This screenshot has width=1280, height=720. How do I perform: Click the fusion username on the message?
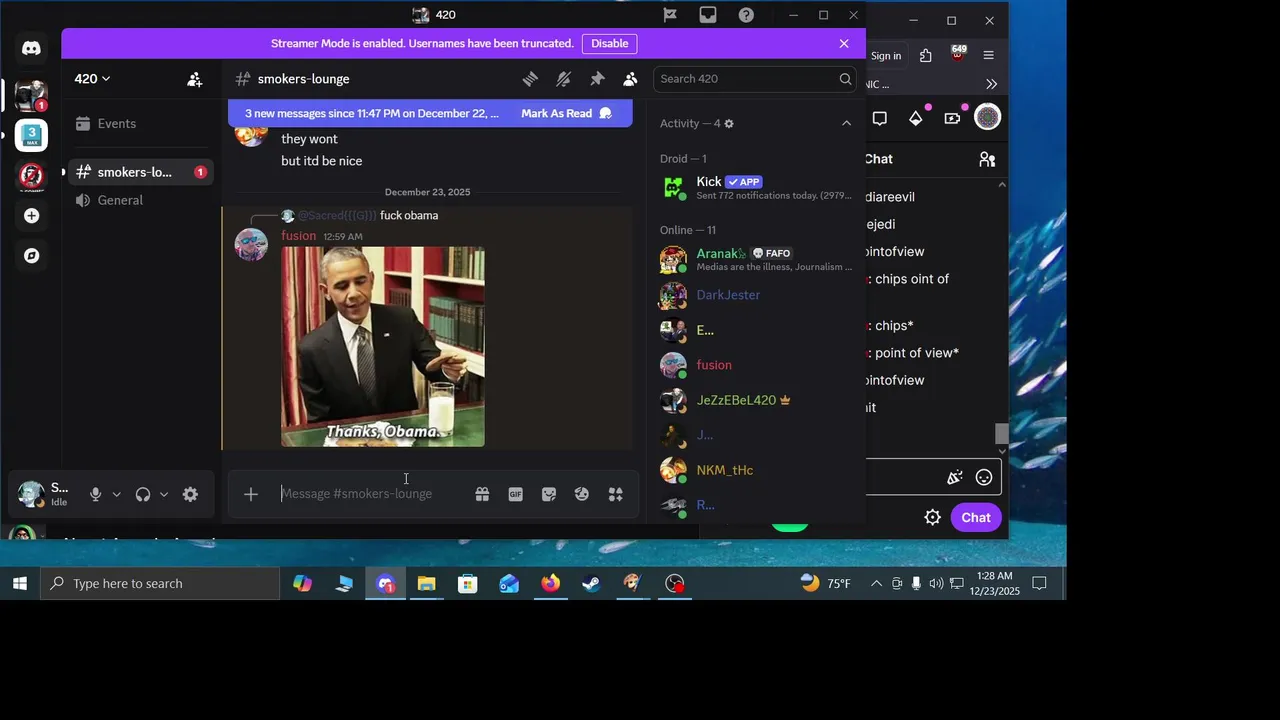pos(298,236)
